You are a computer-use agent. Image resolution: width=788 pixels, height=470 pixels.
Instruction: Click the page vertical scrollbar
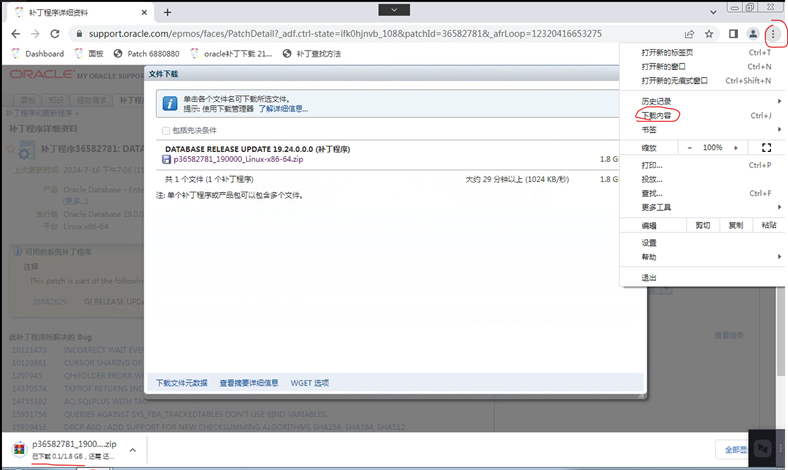coord(780,332)
